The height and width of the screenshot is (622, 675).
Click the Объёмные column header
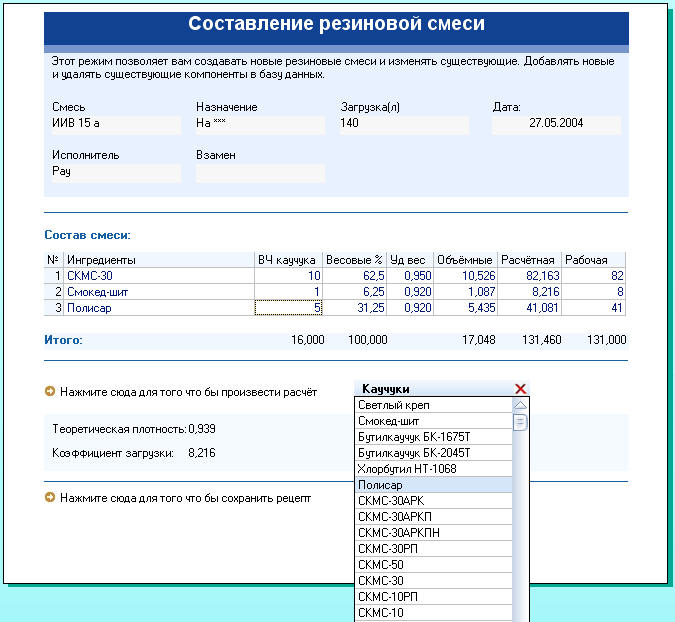(466, 260)
